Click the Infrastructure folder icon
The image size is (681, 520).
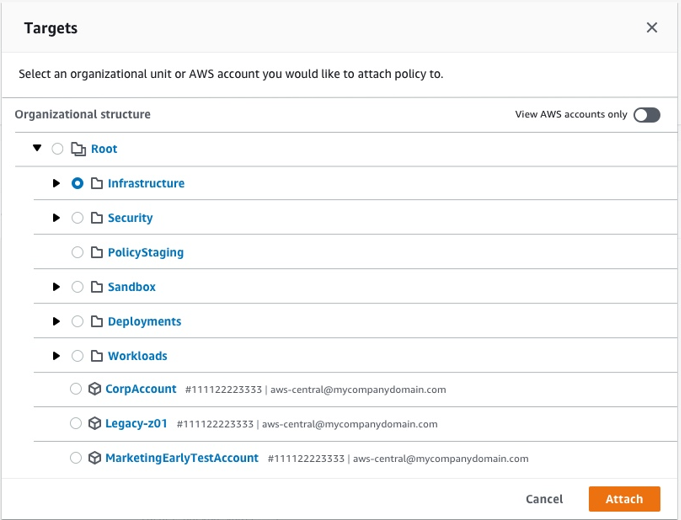point(97,183)
